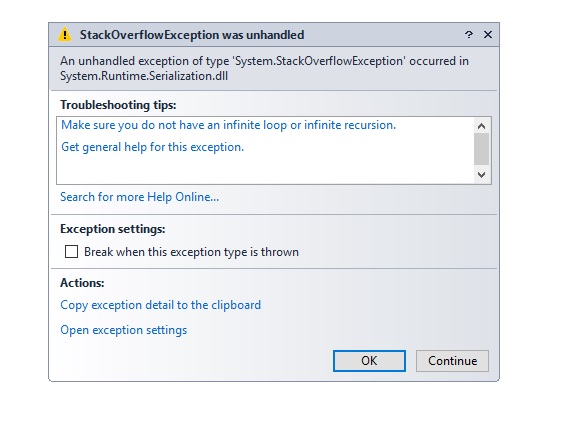Screen dimensions: 566x436
Task: Click the 'Actions:' heading
Action: [x=82, y=283]
